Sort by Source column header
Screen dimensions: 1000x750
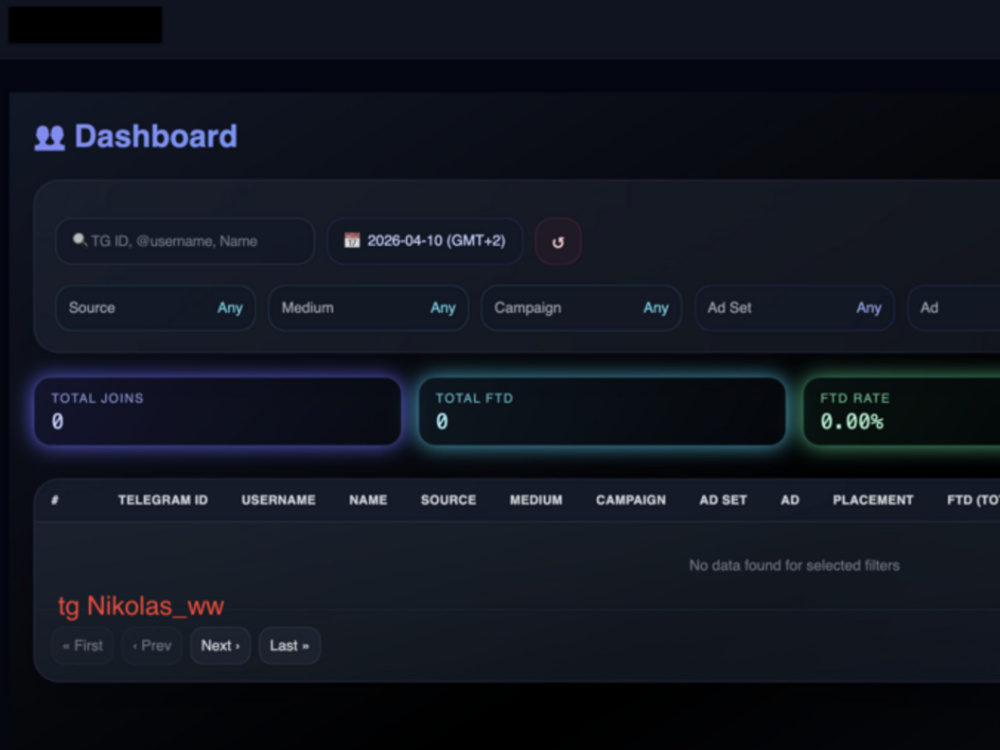point(448,500)
